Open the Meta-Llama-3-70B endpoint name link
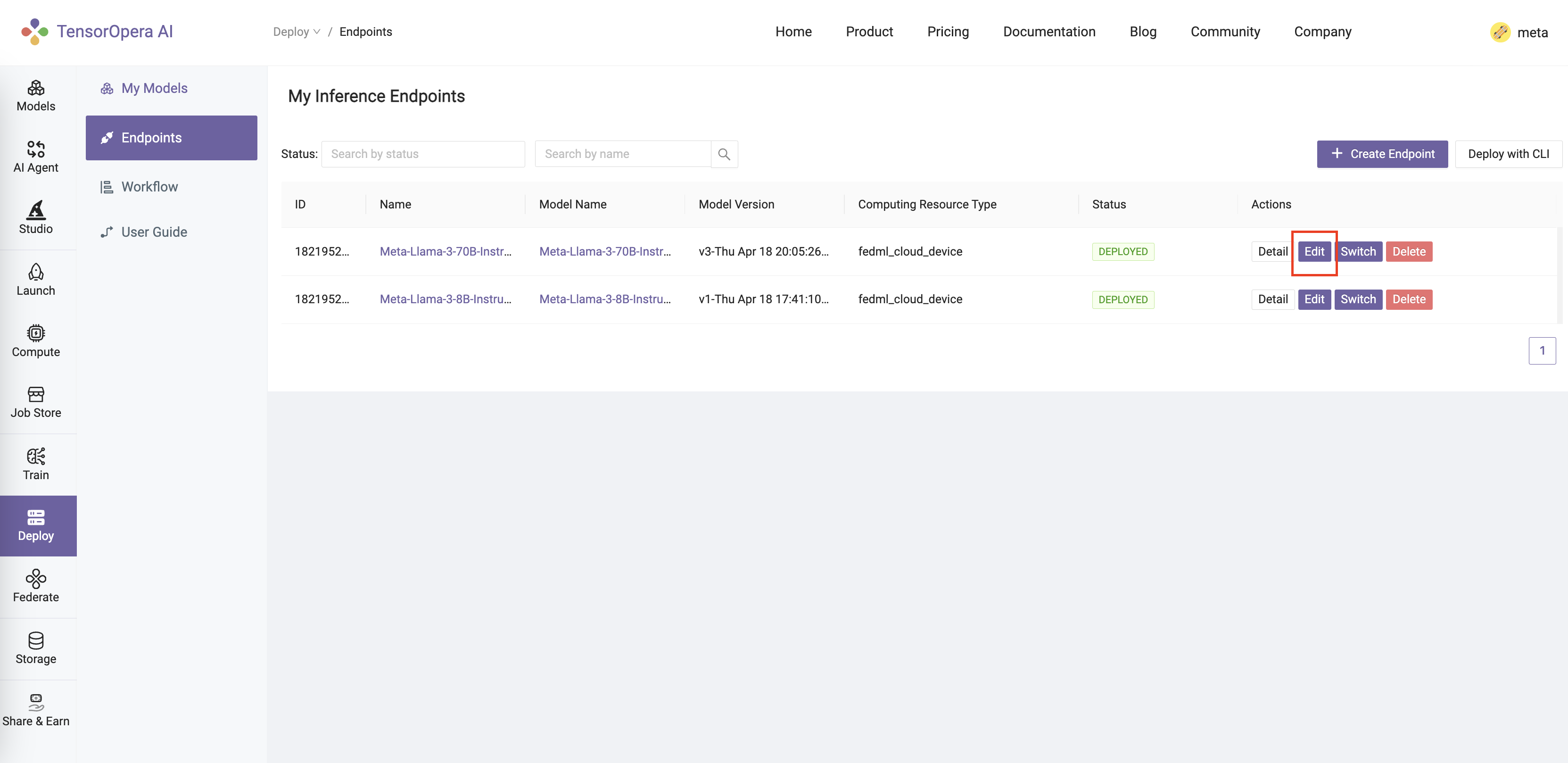The width and height of the screenshot is (1568, 763). tap(445, 251)
